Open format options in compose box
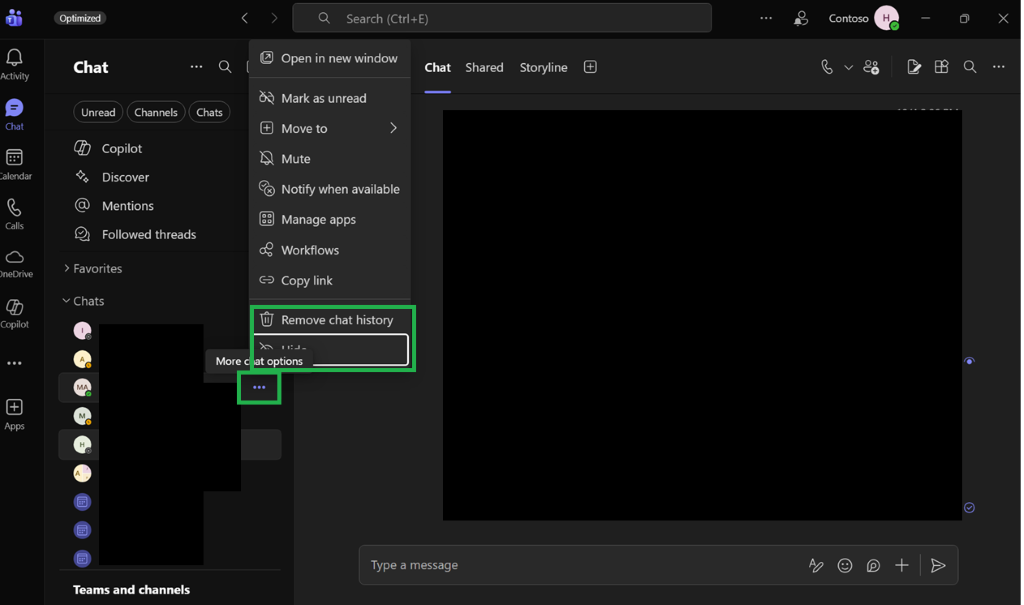 (816, 565)
